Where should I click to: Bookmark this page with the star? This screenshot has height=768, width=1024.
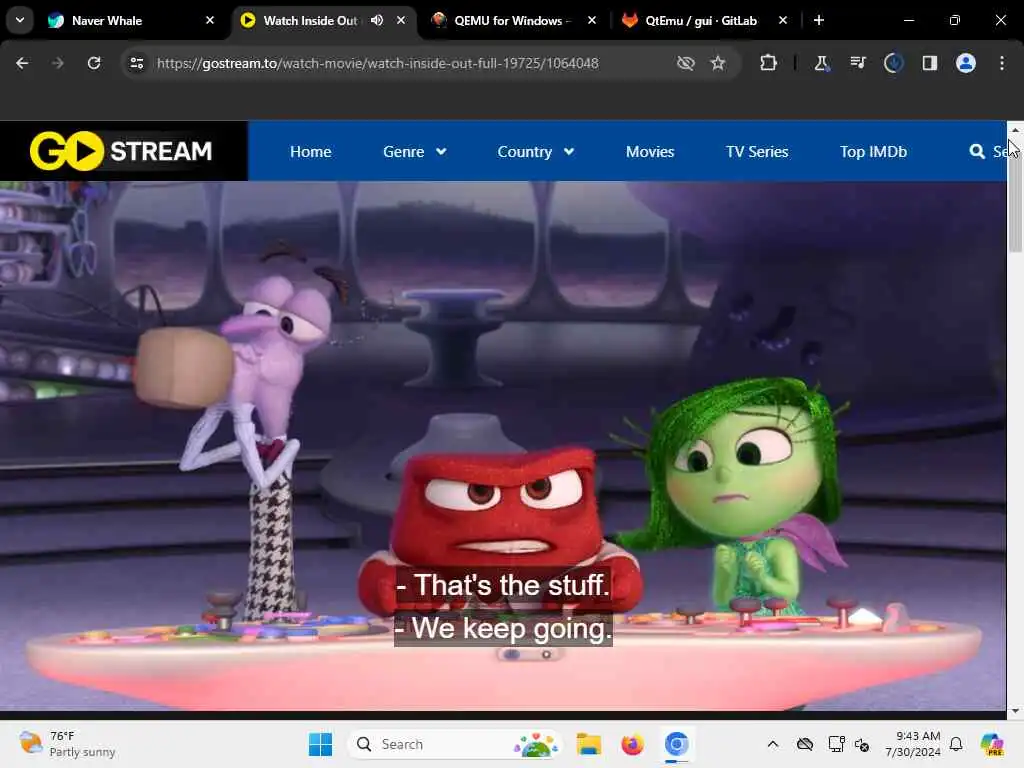(718, 63)
